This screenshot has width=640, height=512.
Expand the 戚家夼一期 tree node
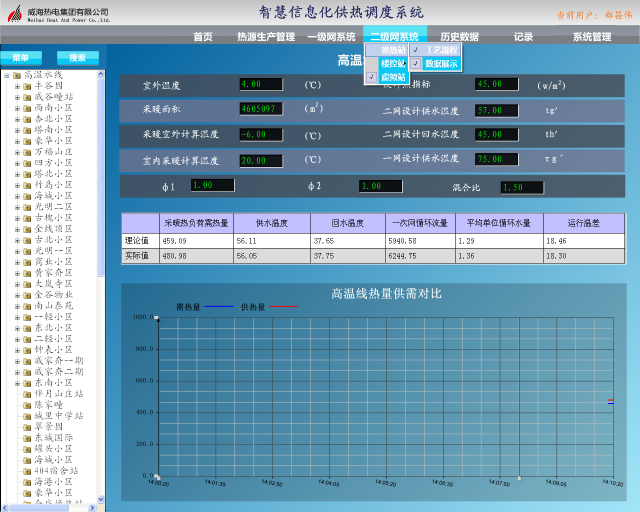[x=17, y=361]
